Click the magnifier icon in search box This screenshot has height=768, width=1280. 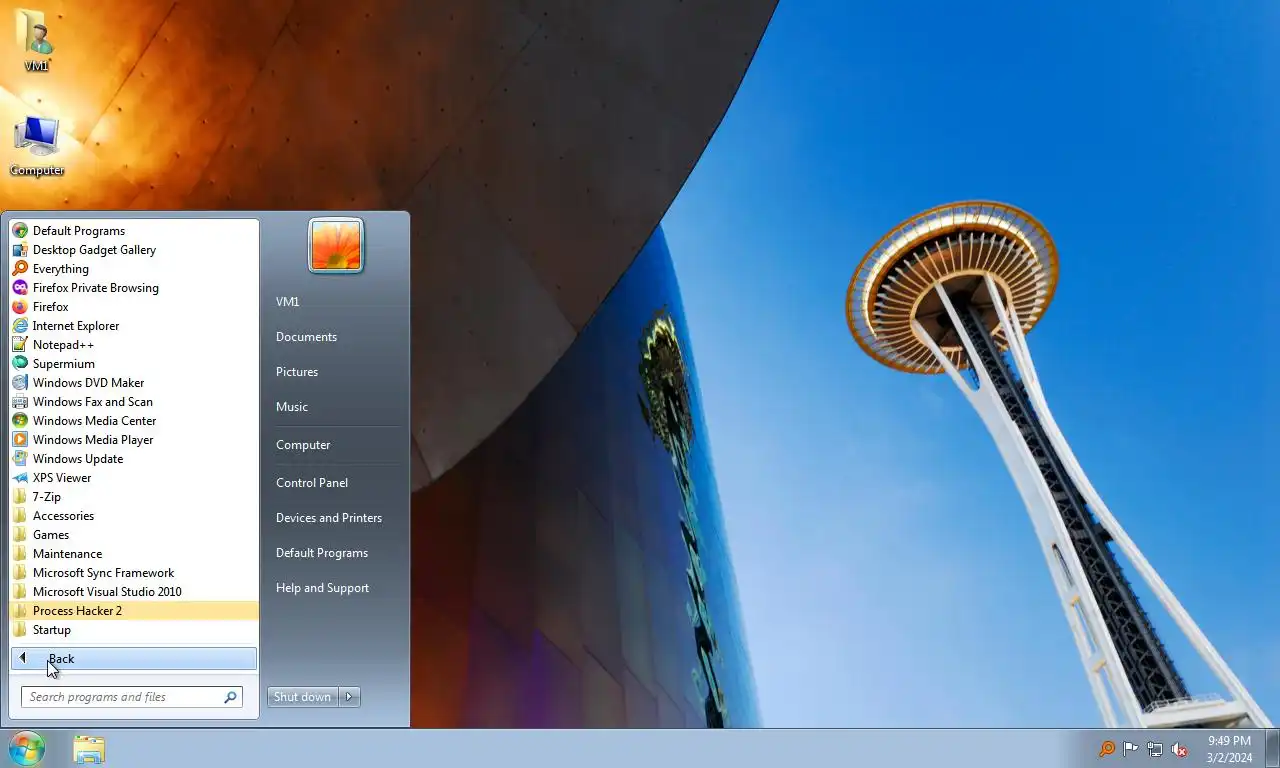(x=230, y=697)
